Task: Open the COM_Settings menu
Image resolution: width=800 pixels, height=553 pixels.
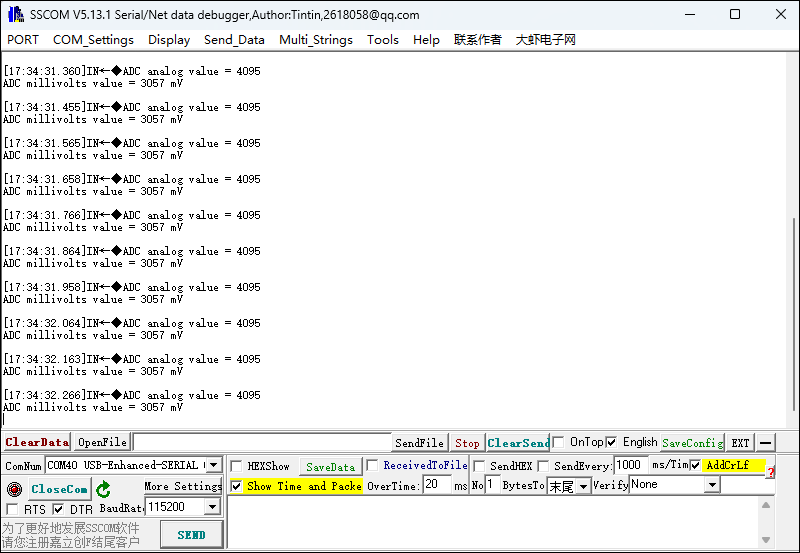Action: point(93,40)
